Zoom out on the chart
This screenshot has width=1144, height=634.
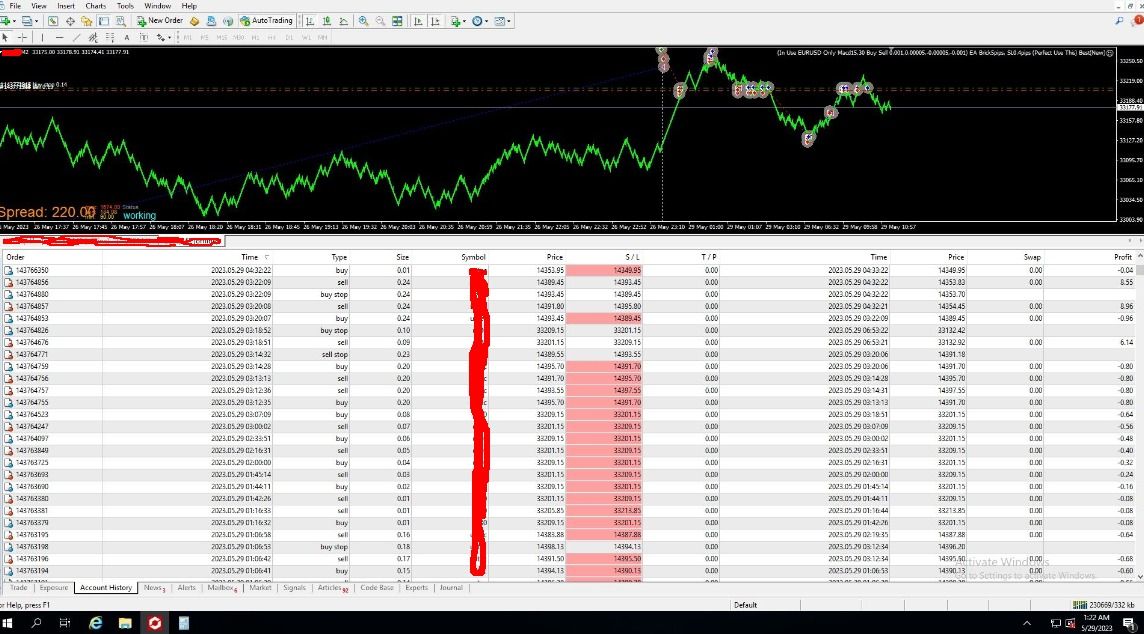(x=380, y=21)
